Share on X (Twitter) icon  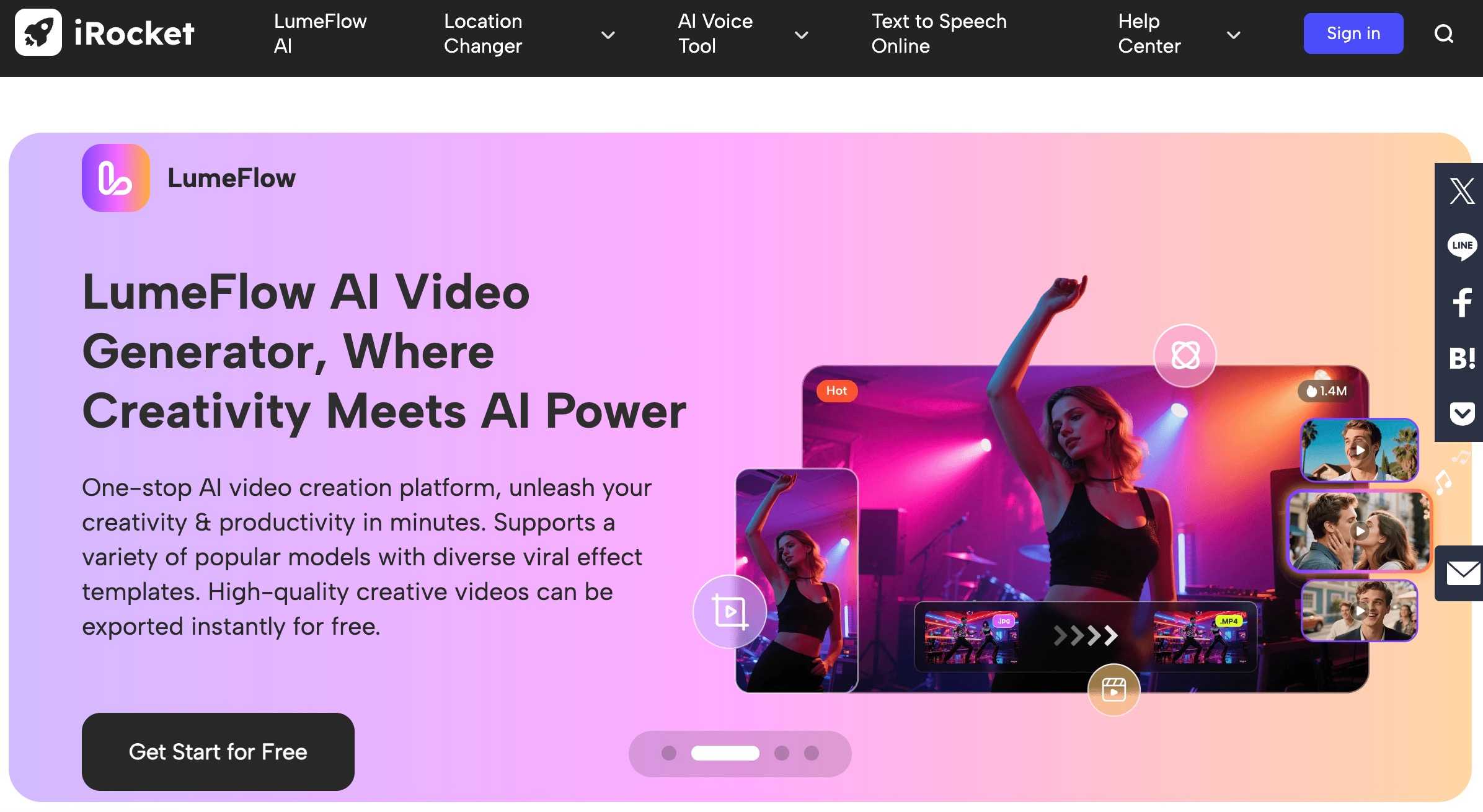point(1462,190)
